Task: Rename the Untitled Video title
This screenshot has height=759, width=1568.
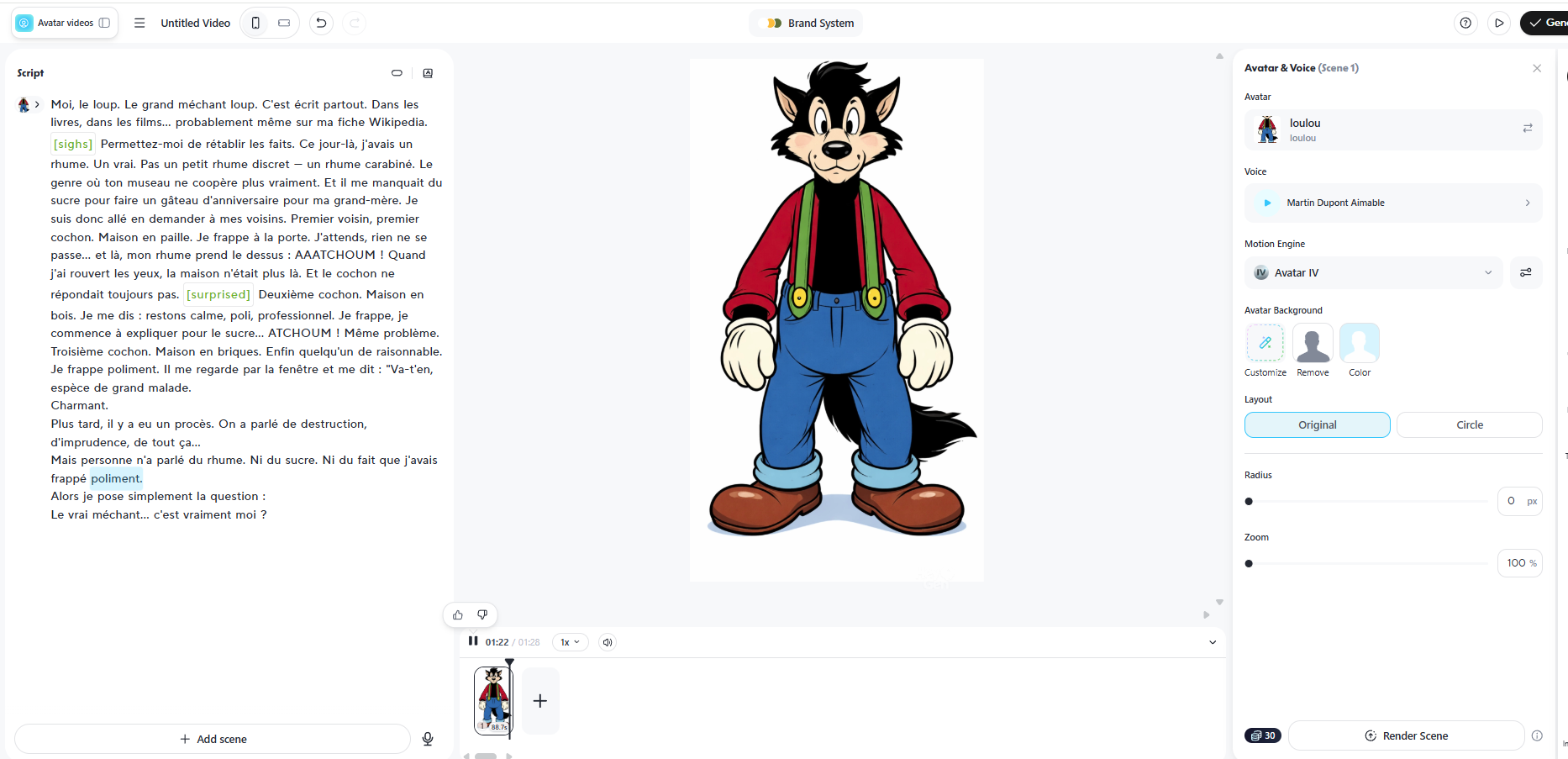Action: [x=196, y=24]
